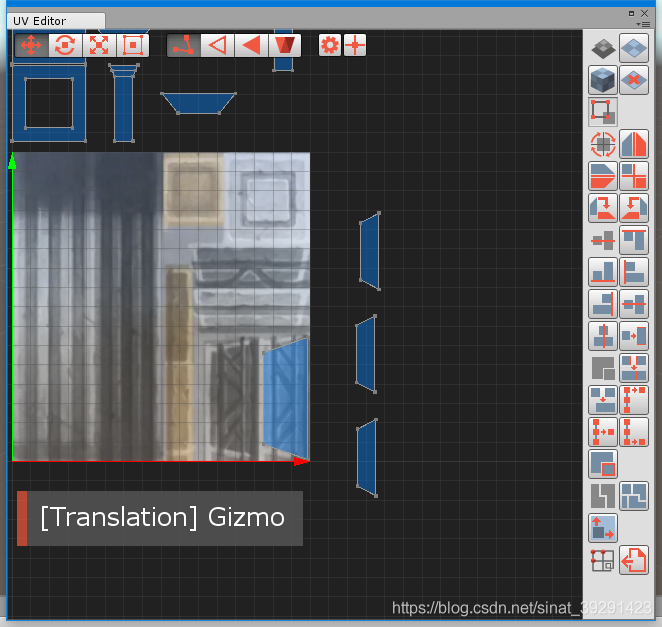Click the distribute icon with middle arrow
Image resolution: width=662 pixels, height=627 pixels.
coord(602,432)
